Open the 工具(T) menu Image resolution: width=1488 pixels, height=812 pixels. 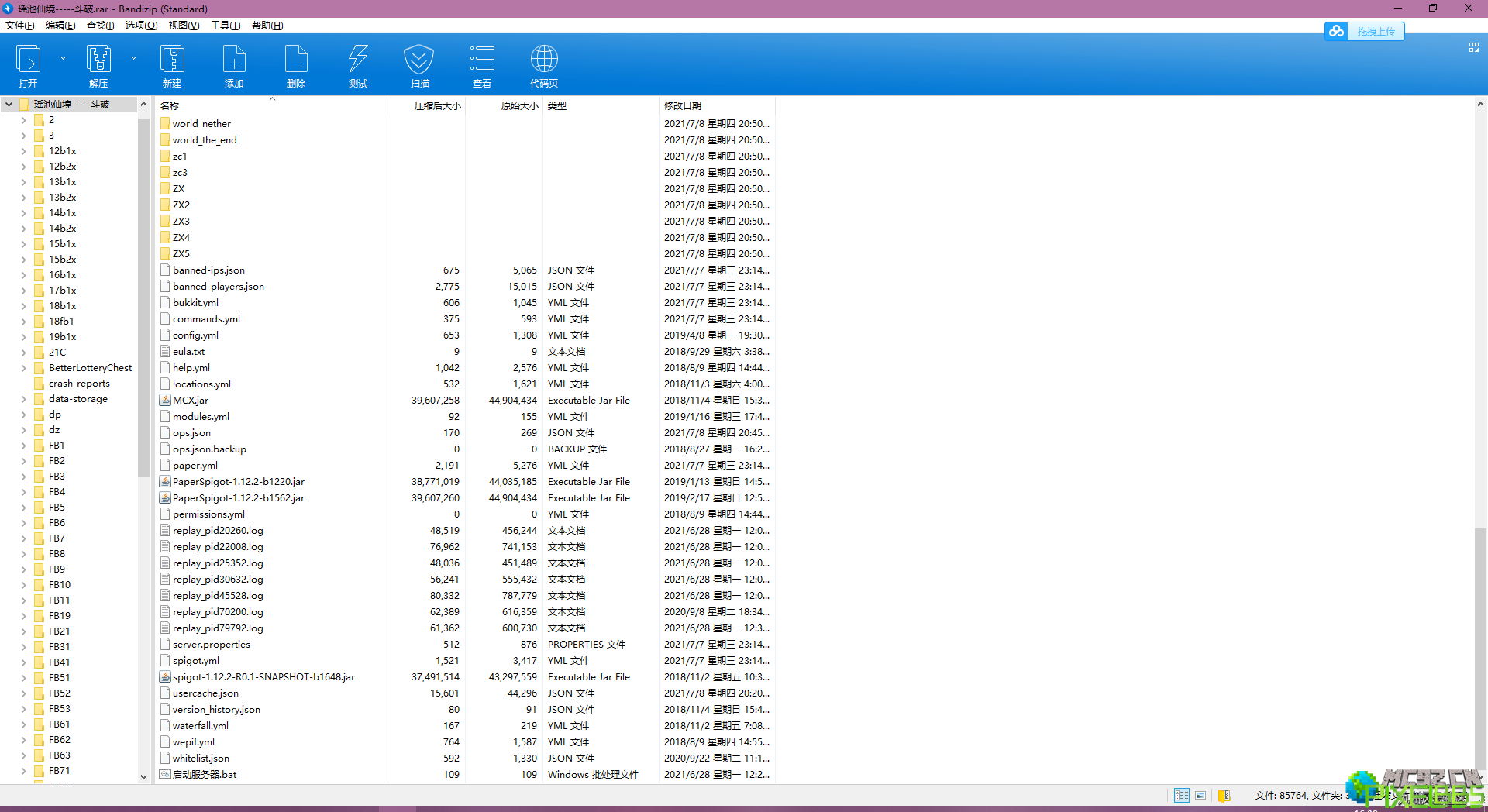point(226,26)
